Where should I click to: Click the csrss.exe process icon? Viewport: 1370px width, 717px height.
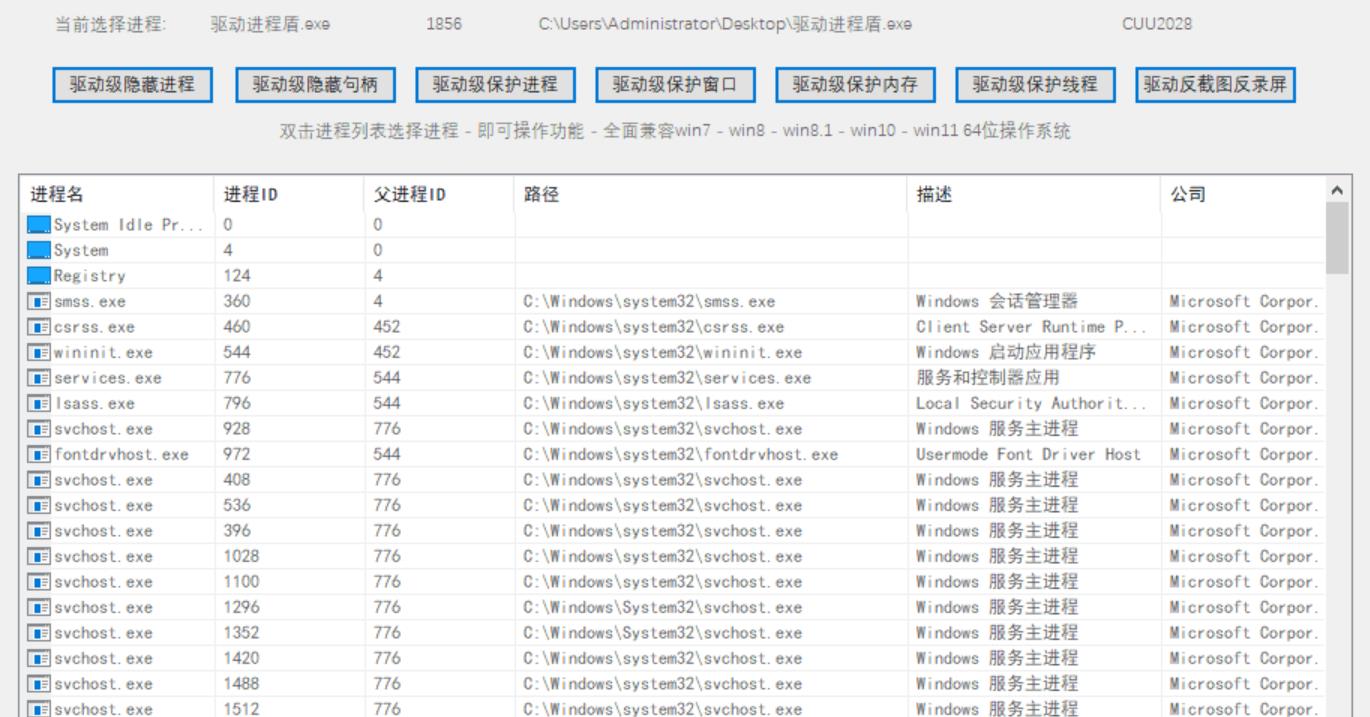pyautogui.click(x=39, y=327)
